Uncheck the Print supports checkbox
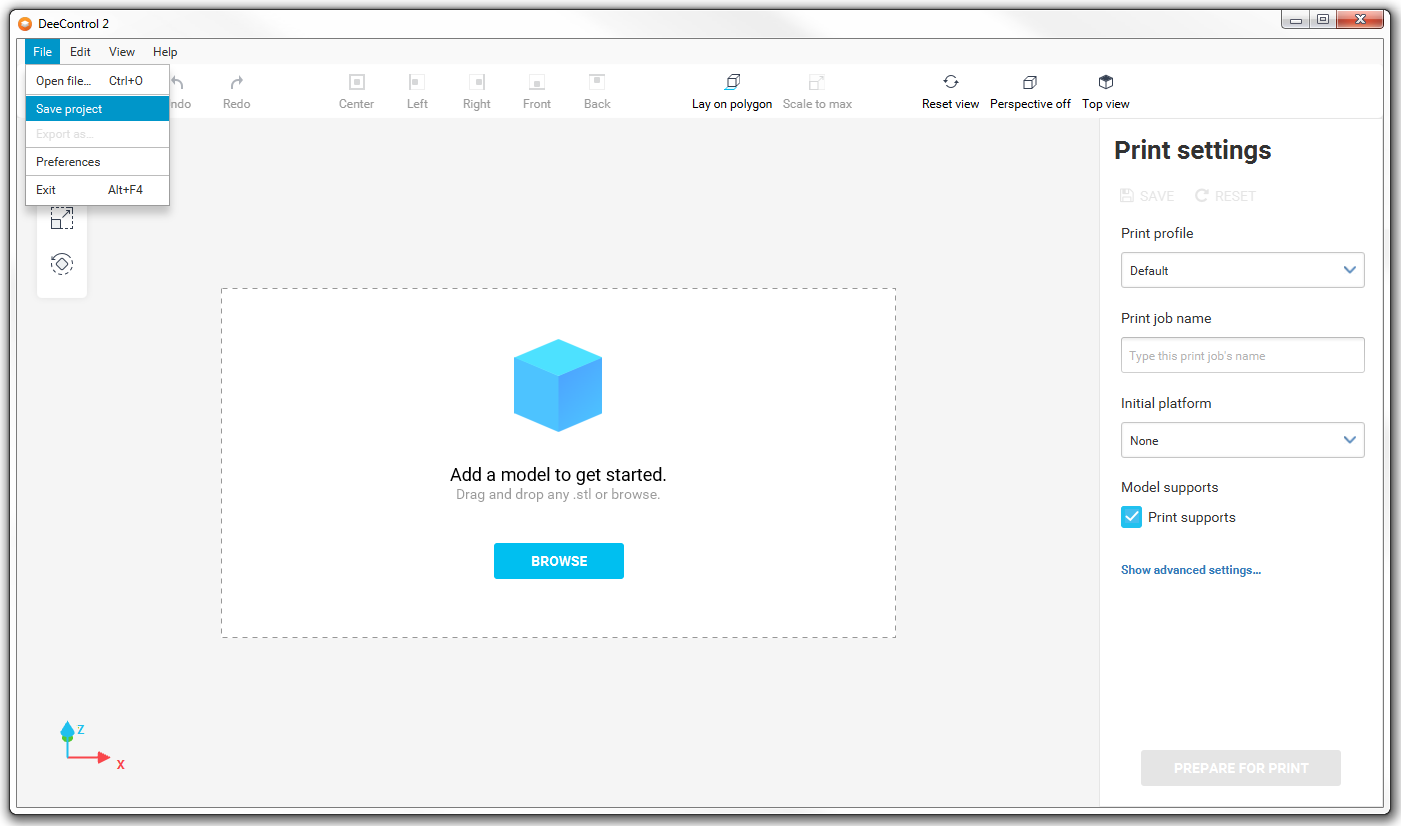 (x=1131, y=517)
